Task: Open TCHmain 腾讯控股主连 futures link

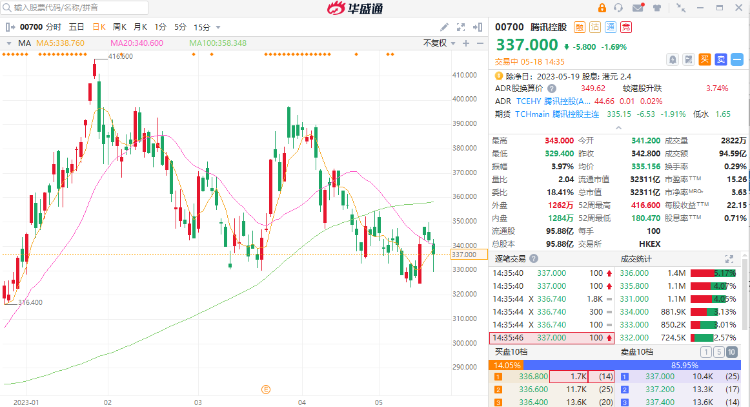Action: pyautogui.click(x=557, y=114)
